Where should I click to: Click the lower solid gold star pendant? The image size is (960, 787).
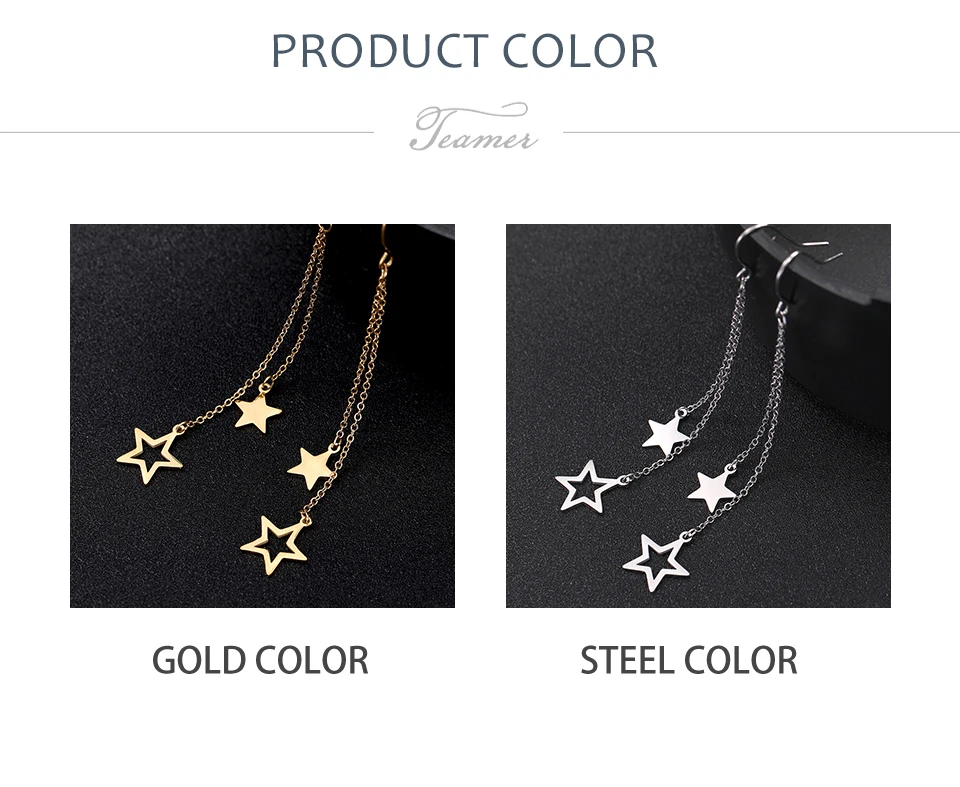tap(310, 467)
